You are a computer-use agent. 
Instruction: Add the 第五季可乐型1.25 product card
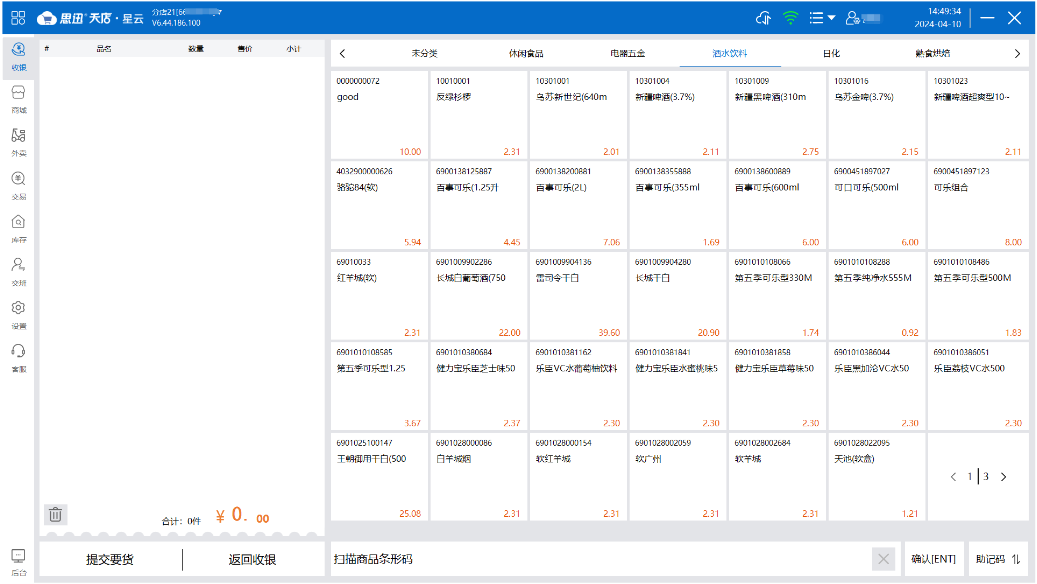379,387
